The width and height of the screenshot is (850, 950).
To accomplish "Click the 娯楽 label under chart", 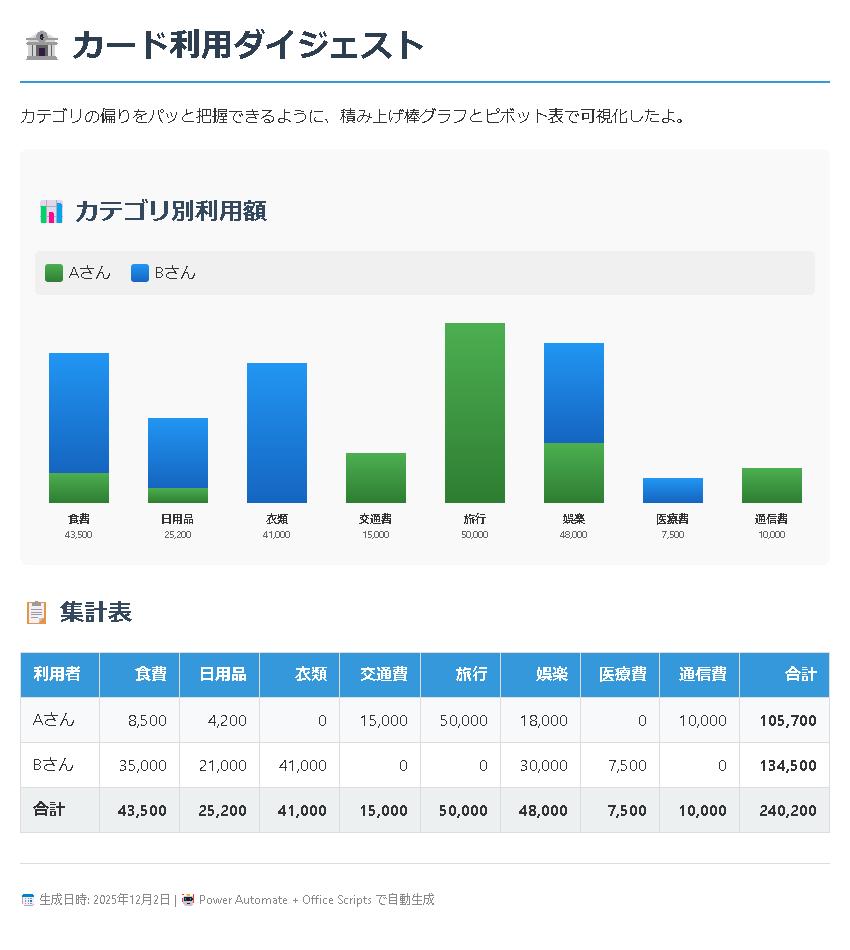I will click(574, 519).
